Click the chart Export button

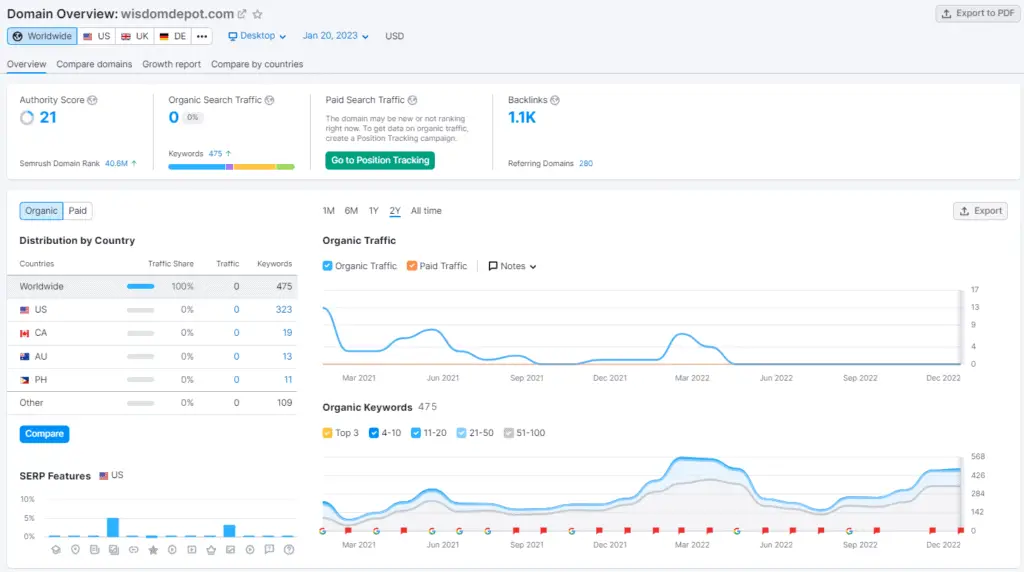point(980,211)
